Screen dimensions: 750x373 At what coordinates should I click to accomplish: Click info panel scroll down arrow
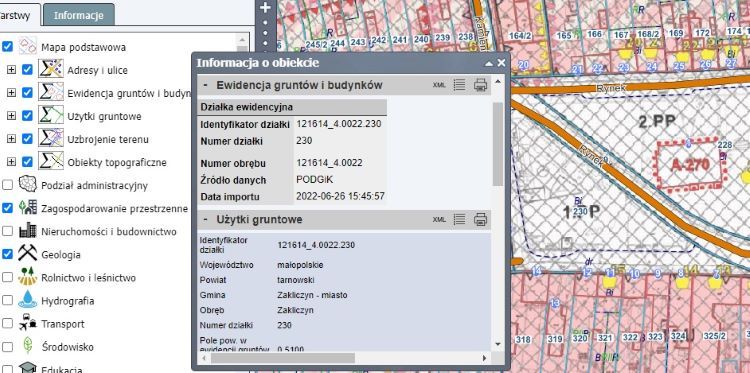[497, 344]
